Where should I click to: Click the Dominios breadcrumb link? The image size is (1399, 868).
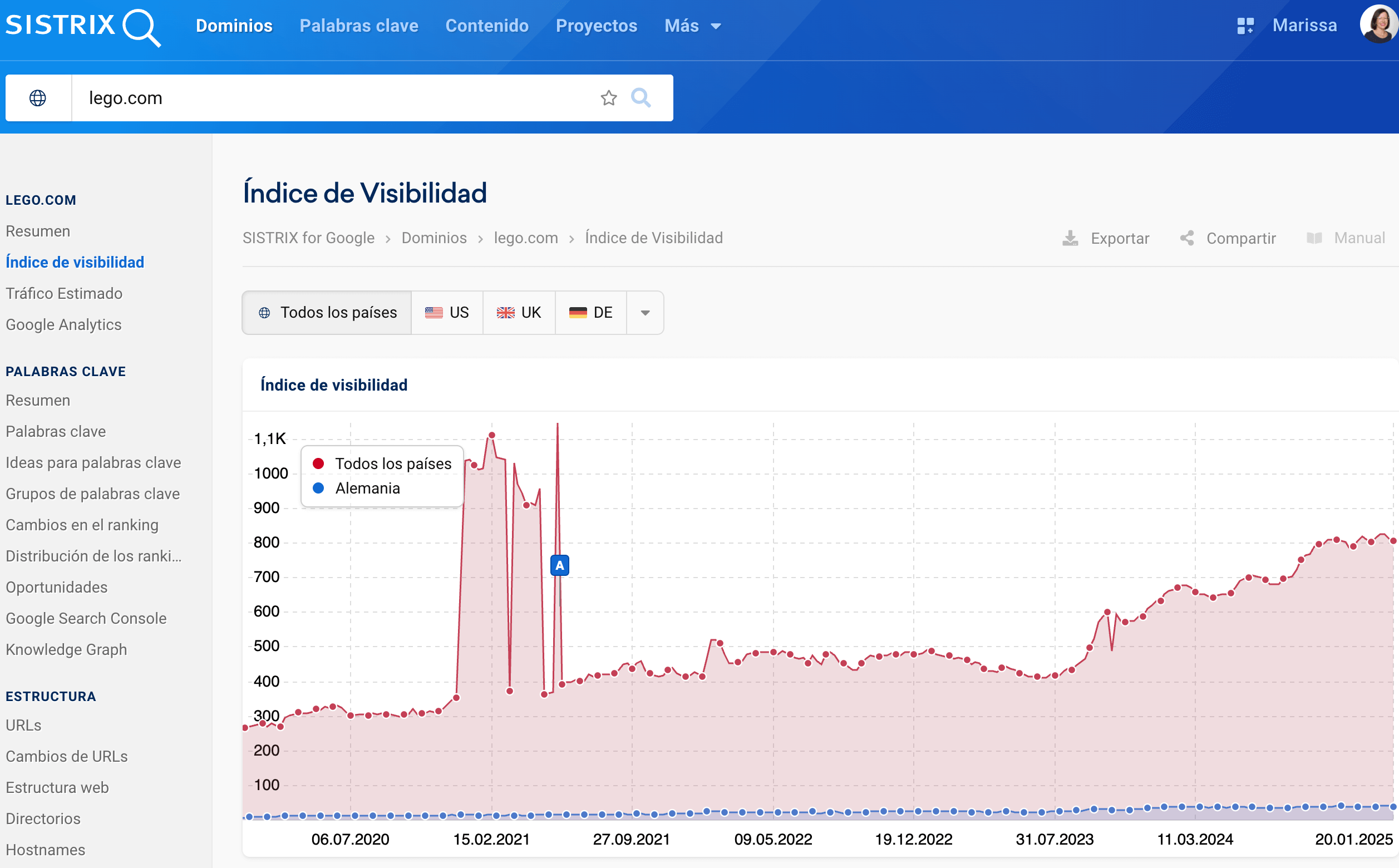[434, 238]
